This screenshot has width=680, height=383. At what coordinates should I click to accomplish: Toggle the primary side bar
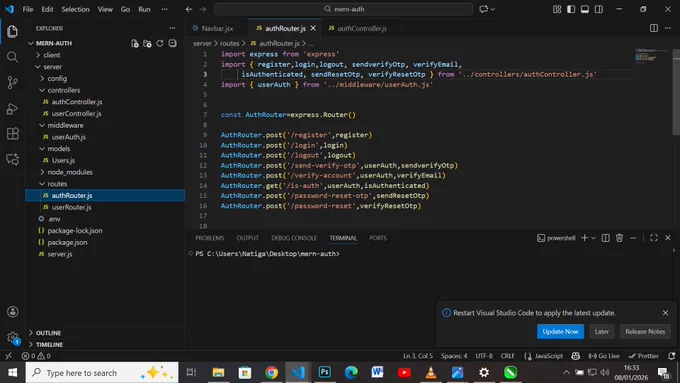pyautogui.click(x=571, y=9)
